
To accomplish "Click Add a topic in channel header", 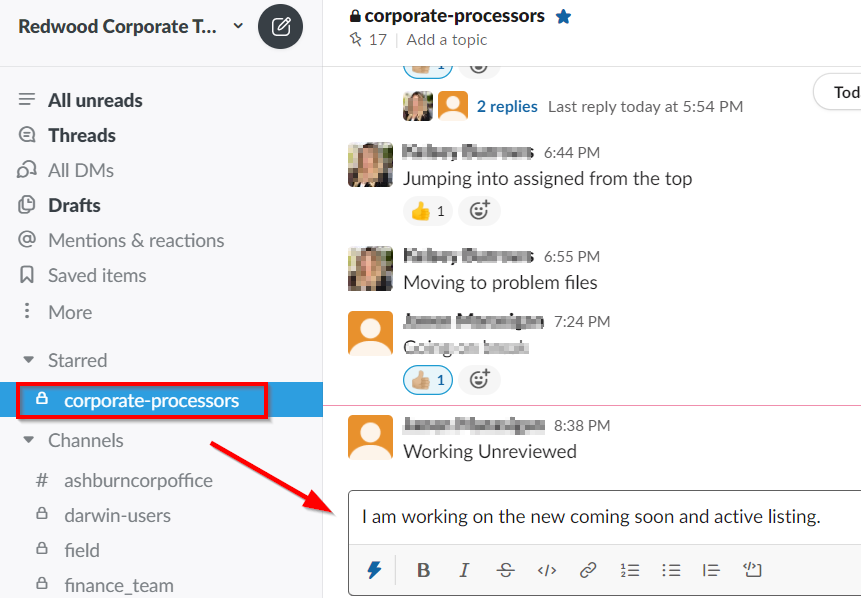I will [x=446, y=40].
